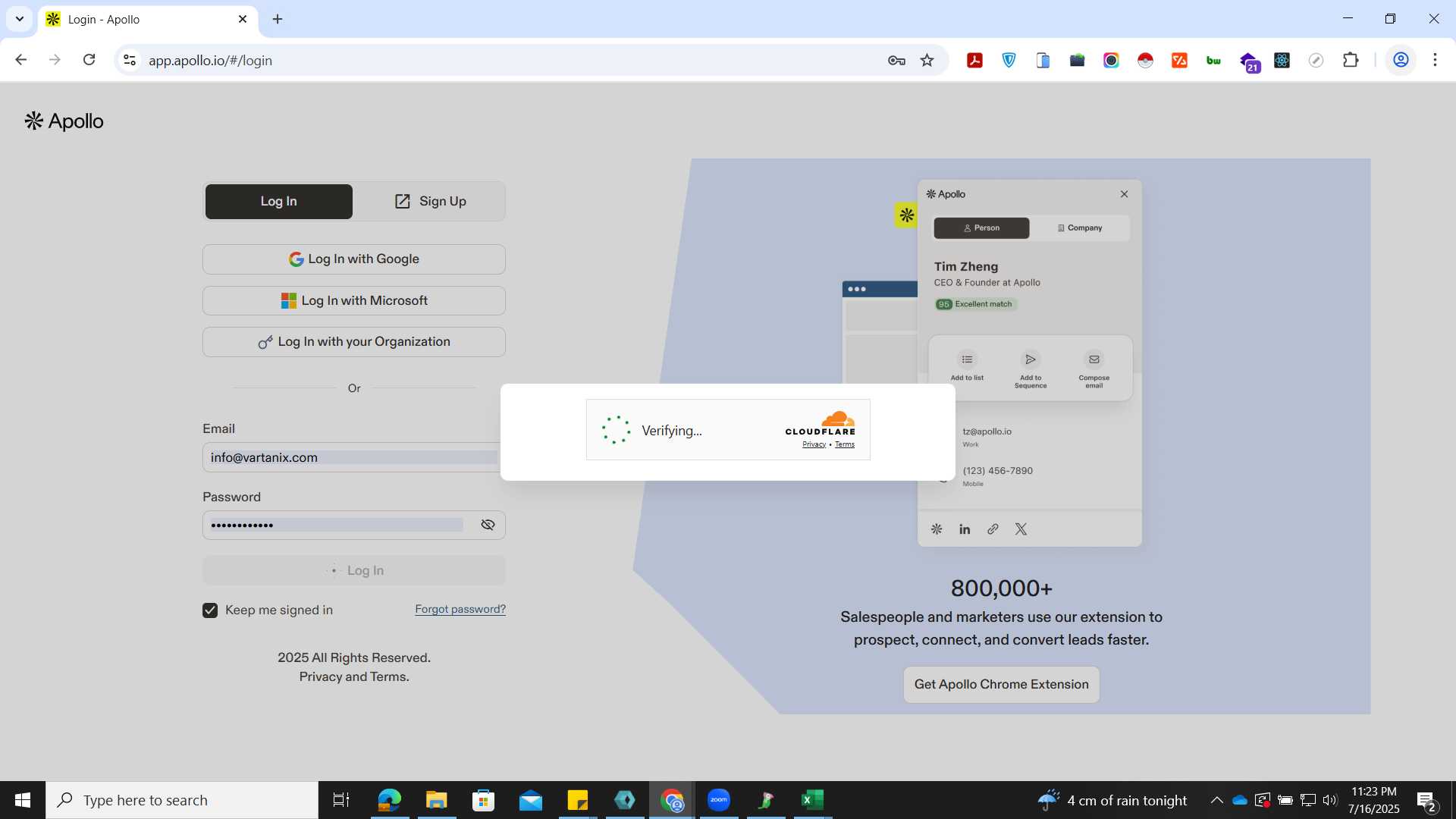Viewport: 1456px width, 819px height.
Task: Open Windows Start menu
Action: 23,800
